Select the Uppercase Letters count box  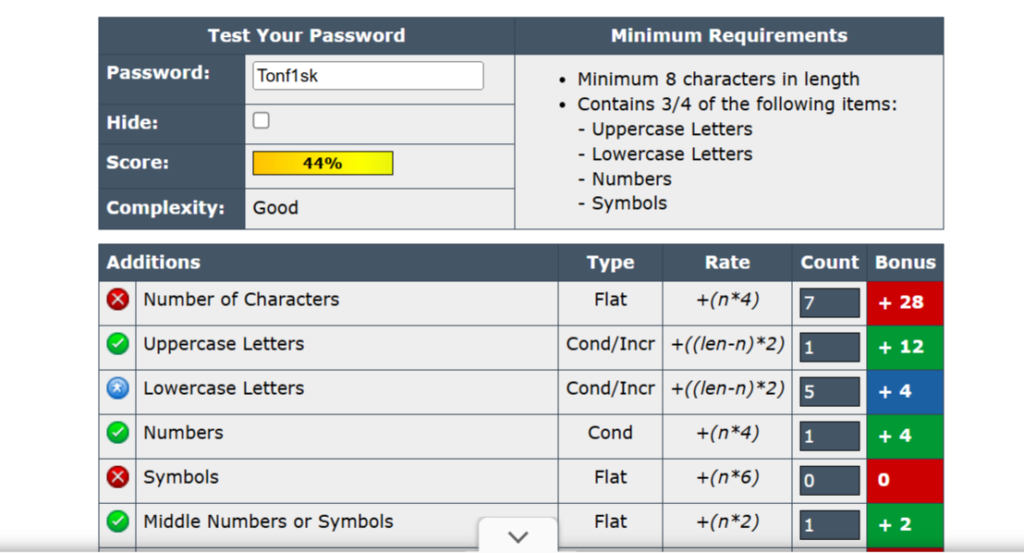(829, 347)
